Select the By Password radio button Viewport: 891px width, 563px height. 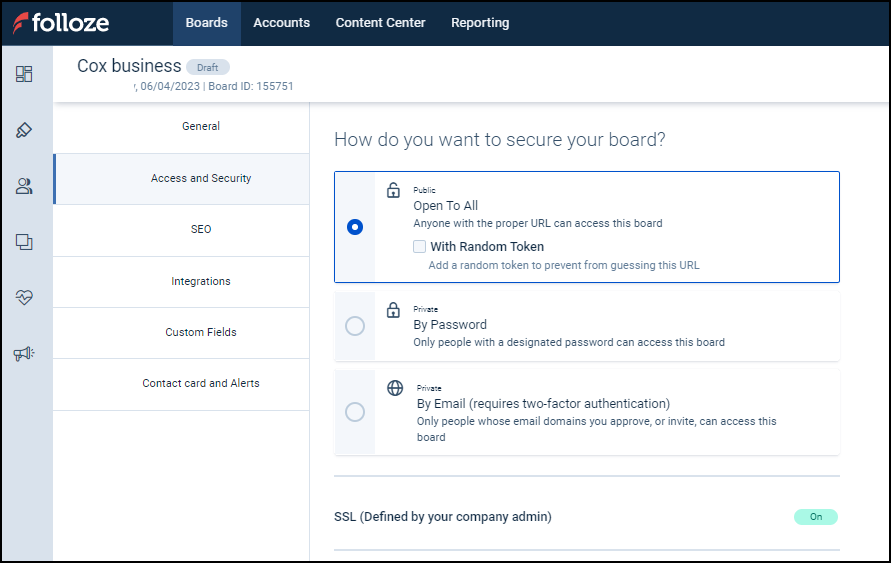[355, 326]
